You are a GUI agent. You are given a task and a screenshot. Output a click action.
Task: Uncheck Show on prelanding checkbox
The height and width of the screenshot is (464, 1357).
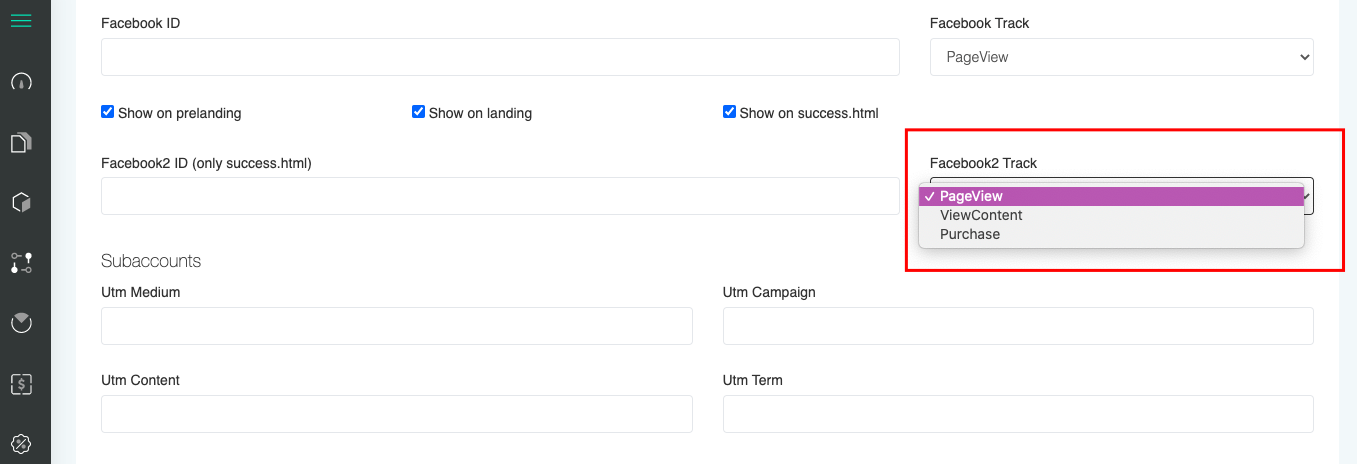click(x=108, y=112)
